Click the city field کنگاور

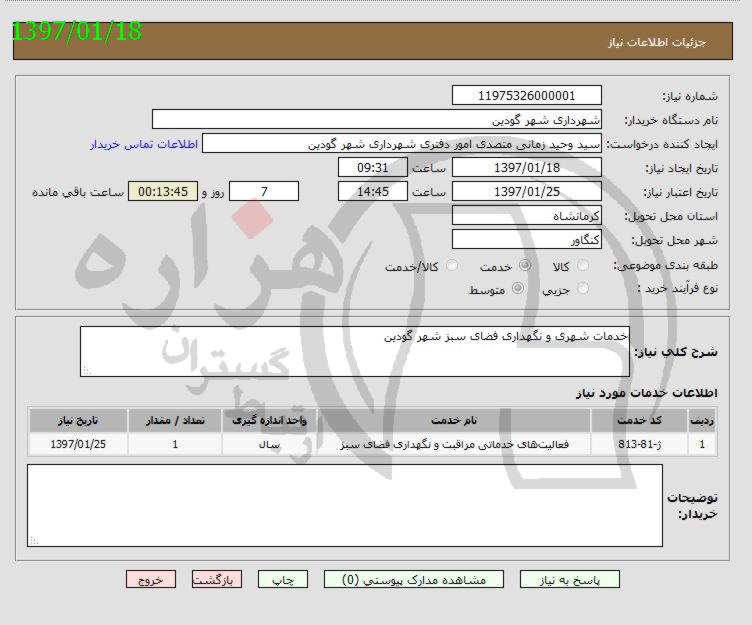coord(527,239)
